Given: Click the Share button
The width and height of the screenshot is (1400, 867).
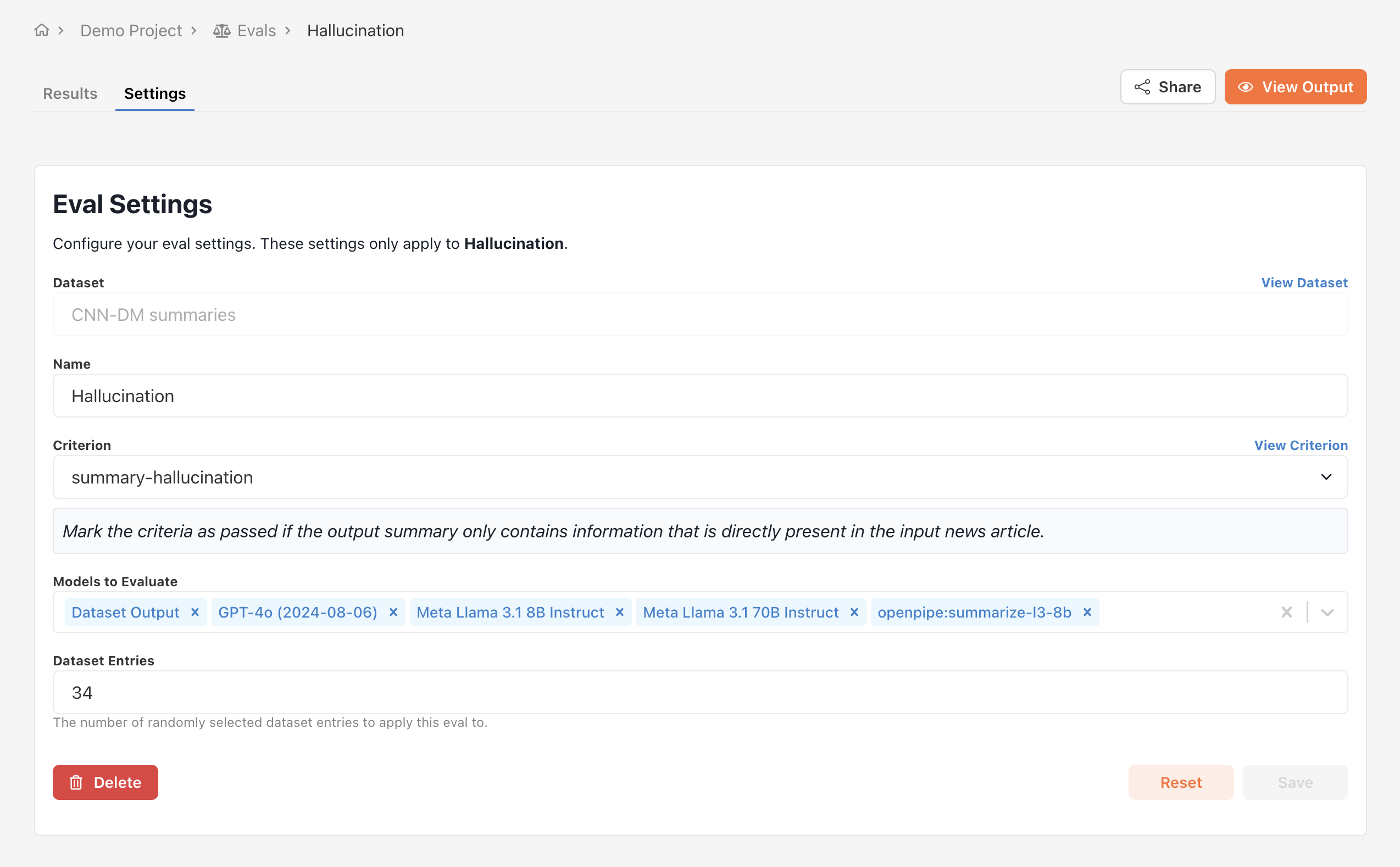Looking at the screenshot, I should coord(1167,87).
